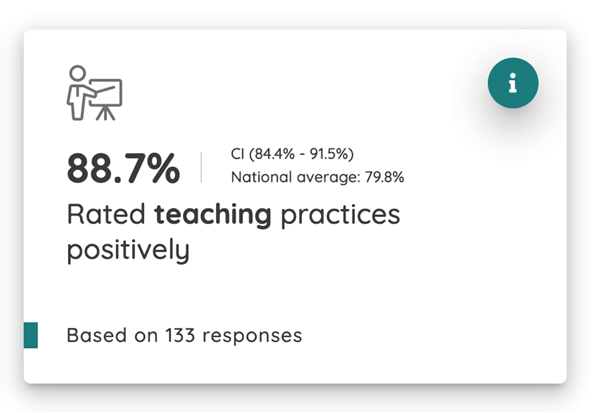The width and height of the screenshot is (597, 413).
Task: Click the vertical divider beside 88.7%
Action: pos(201,167)
